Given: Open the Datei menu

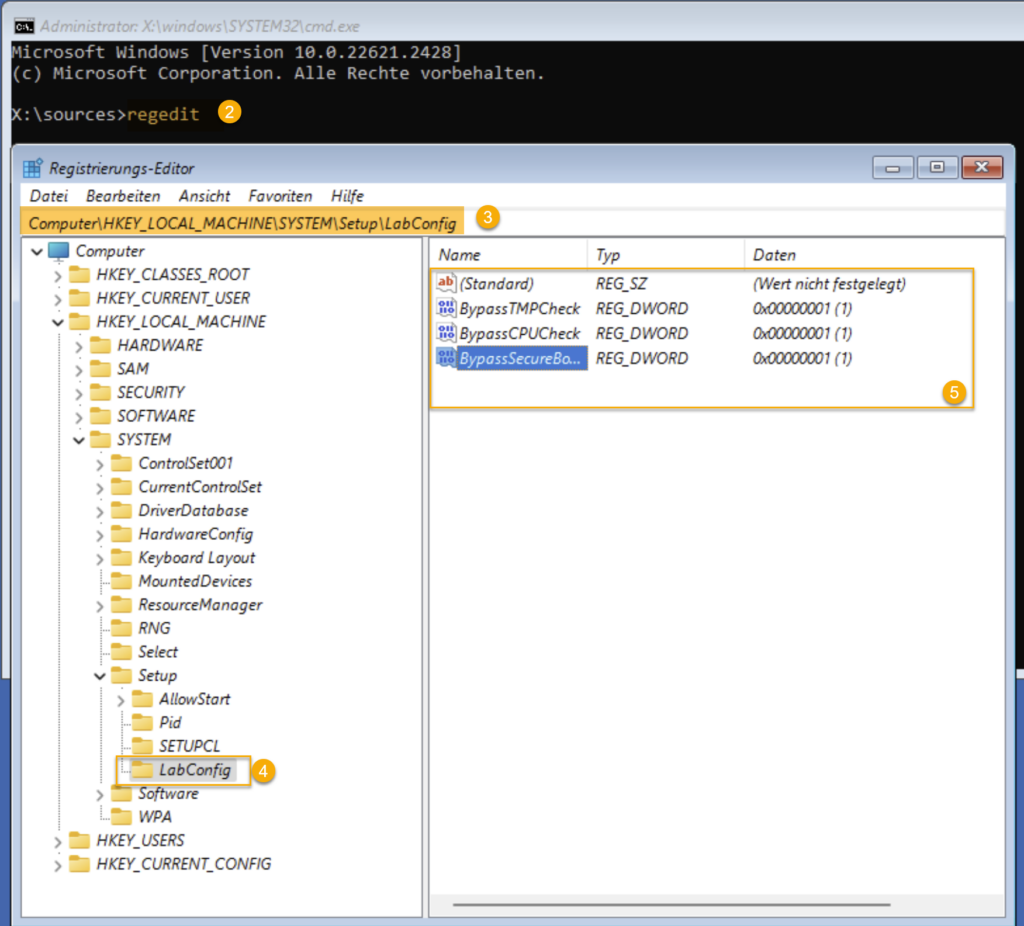Looking at the screenshot, I should coord(48,196).
